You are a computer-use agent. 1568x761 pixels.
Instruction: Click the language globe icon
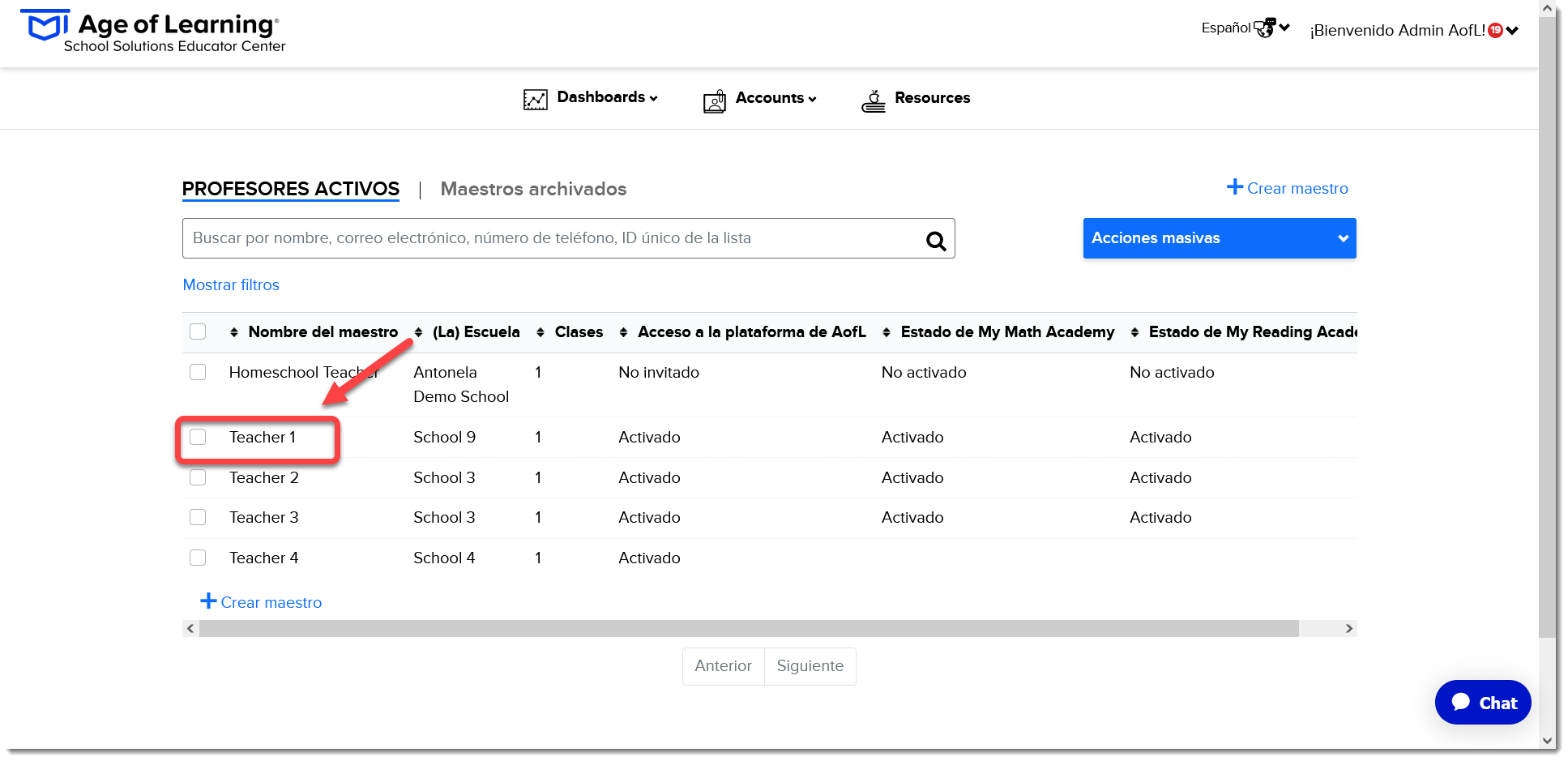(1265, 28)
